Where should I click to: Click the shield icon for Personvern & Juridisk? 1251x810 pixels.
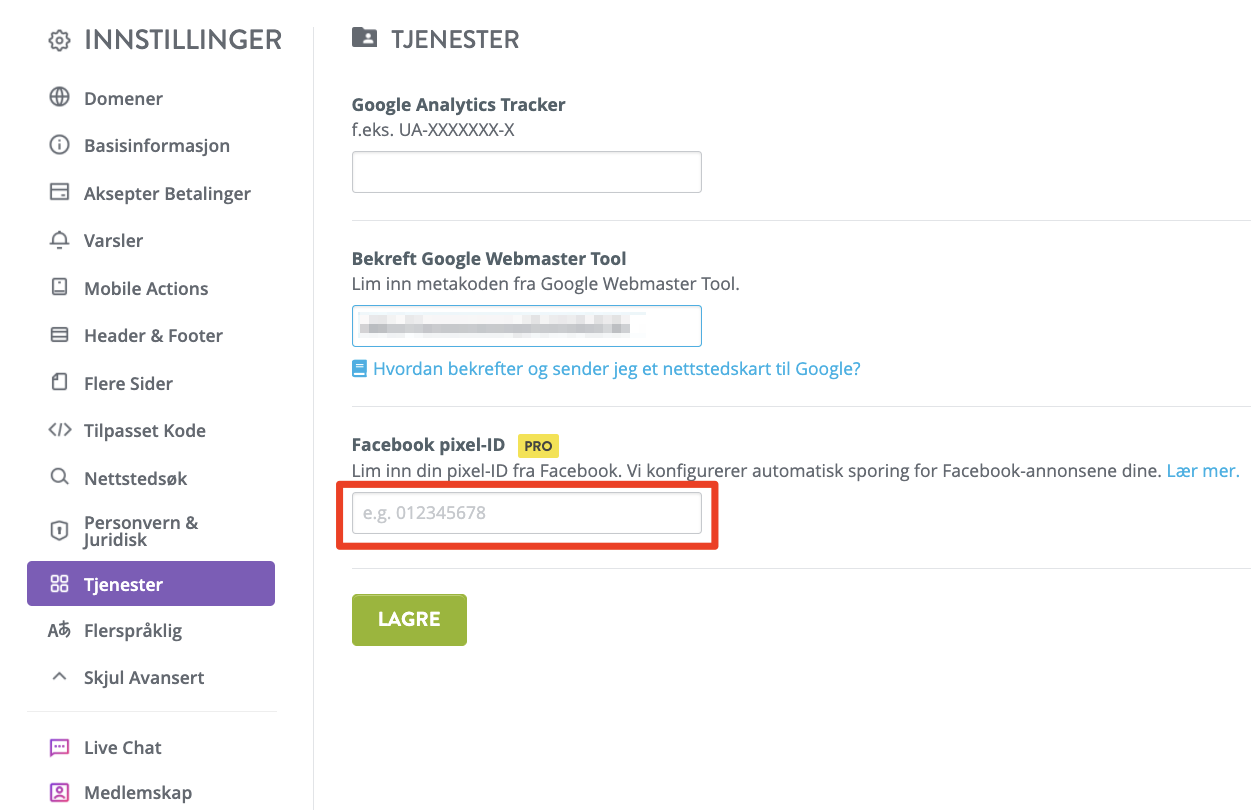pyautogui.click(x=59, y=530)
